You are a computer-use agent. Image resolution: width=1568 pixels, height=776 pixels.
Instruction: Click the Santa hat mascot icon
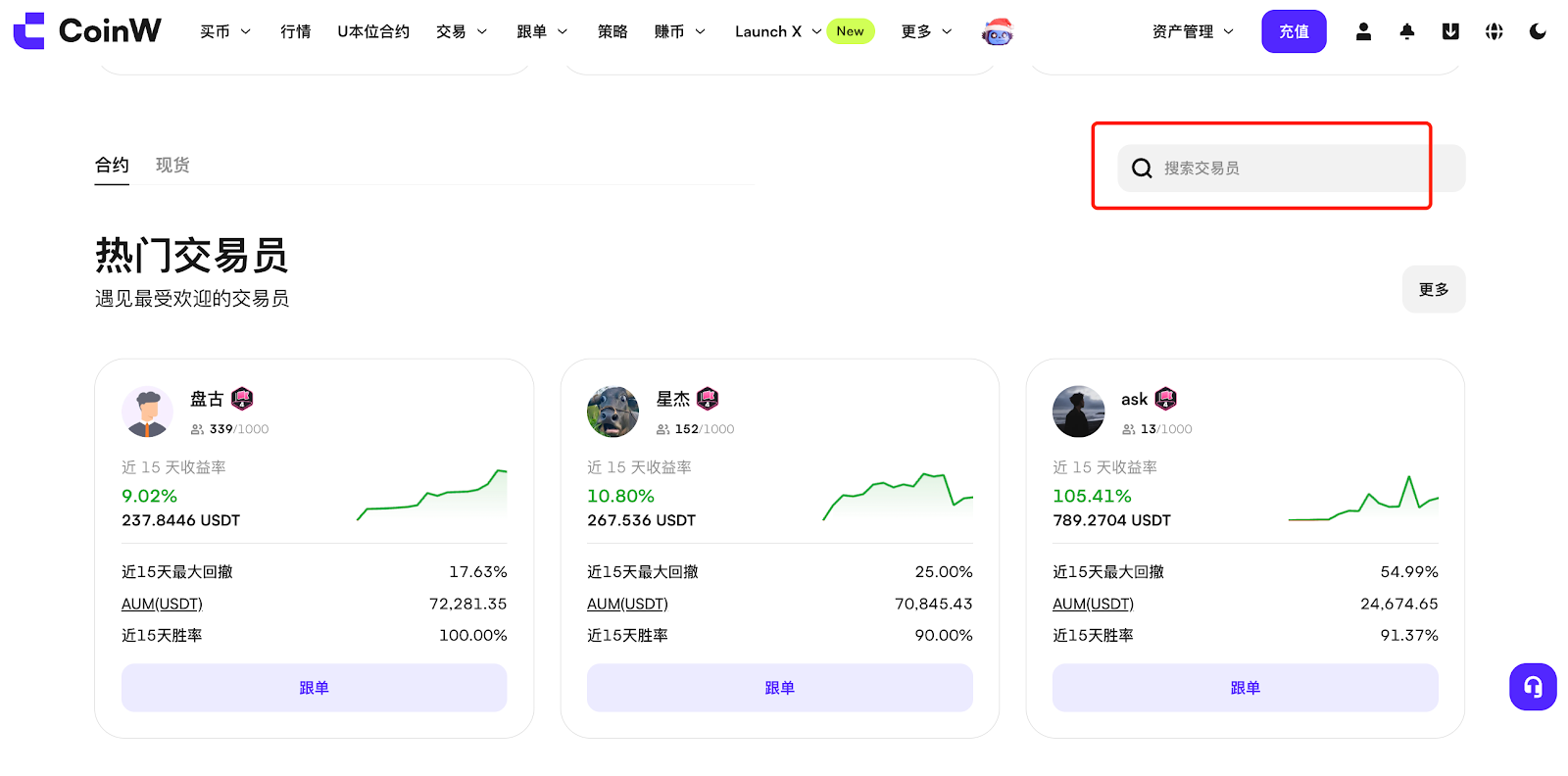click(997, 32)
